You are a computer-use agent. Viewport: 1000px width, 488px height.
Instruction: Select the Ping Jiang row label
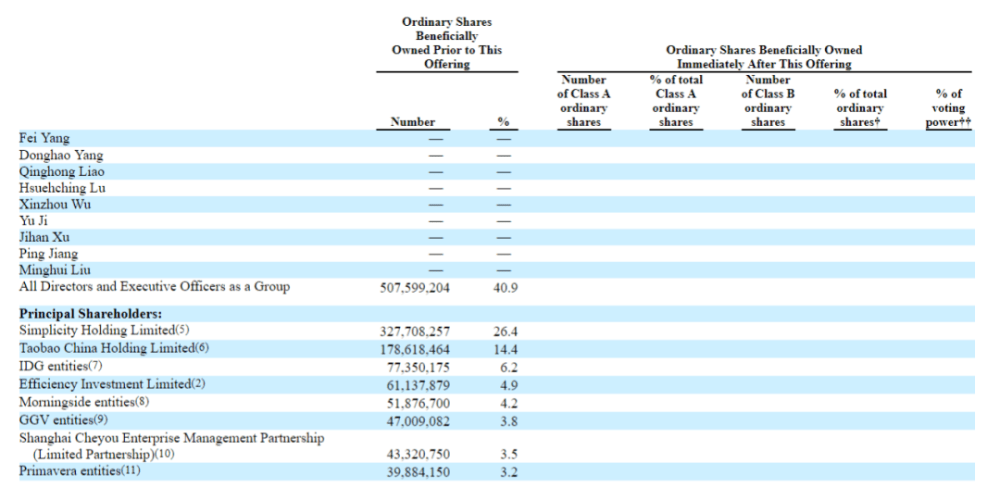tap(48, 254)
